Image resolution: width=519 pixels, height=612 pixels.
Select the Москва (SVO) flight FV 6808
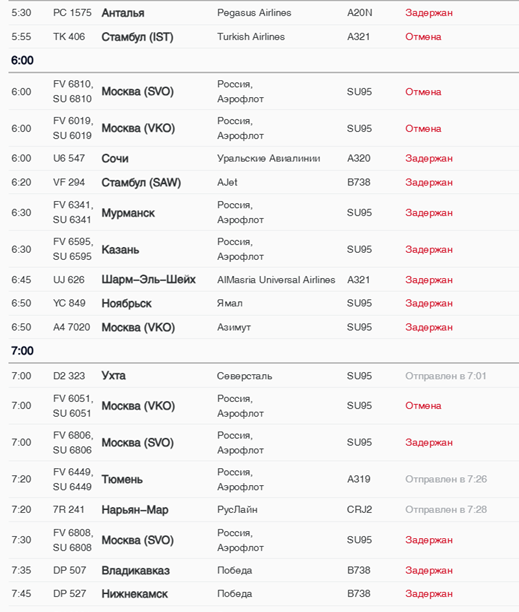point(263,540)
